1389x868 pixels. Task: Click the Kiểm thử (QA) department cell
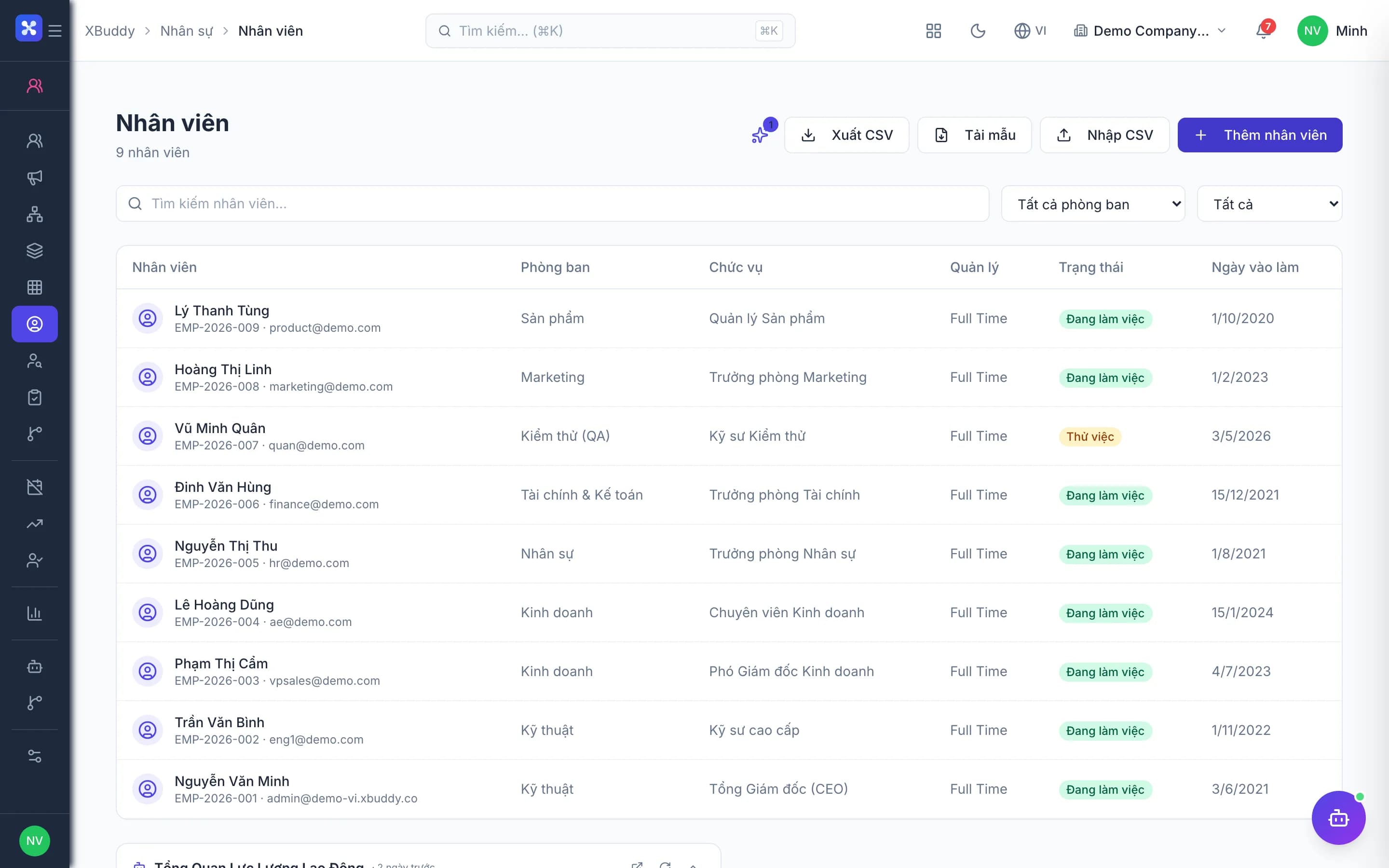point(565,436)
